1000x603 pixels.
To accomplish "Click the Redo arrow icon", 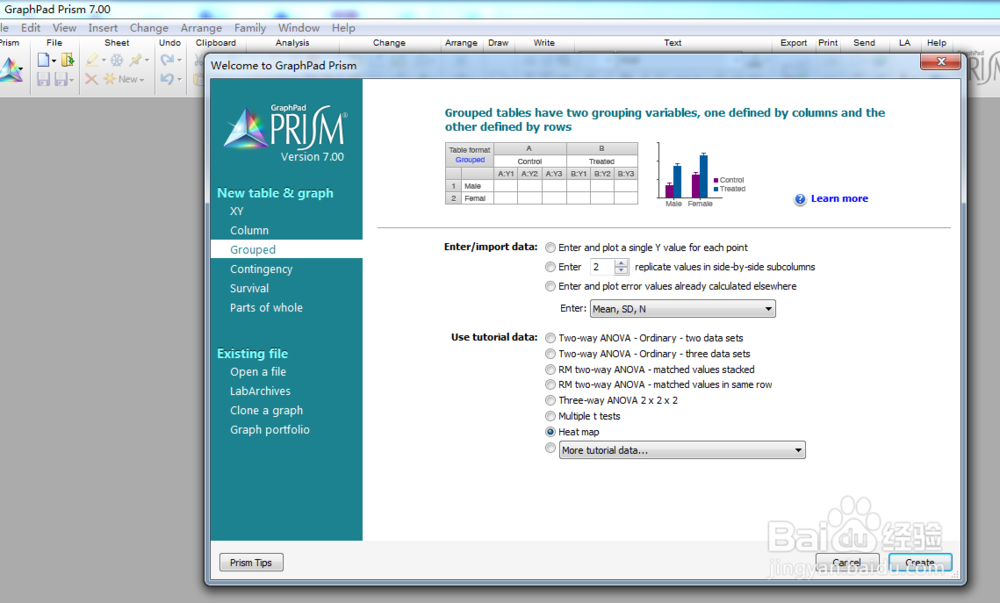I will [167, 59].
